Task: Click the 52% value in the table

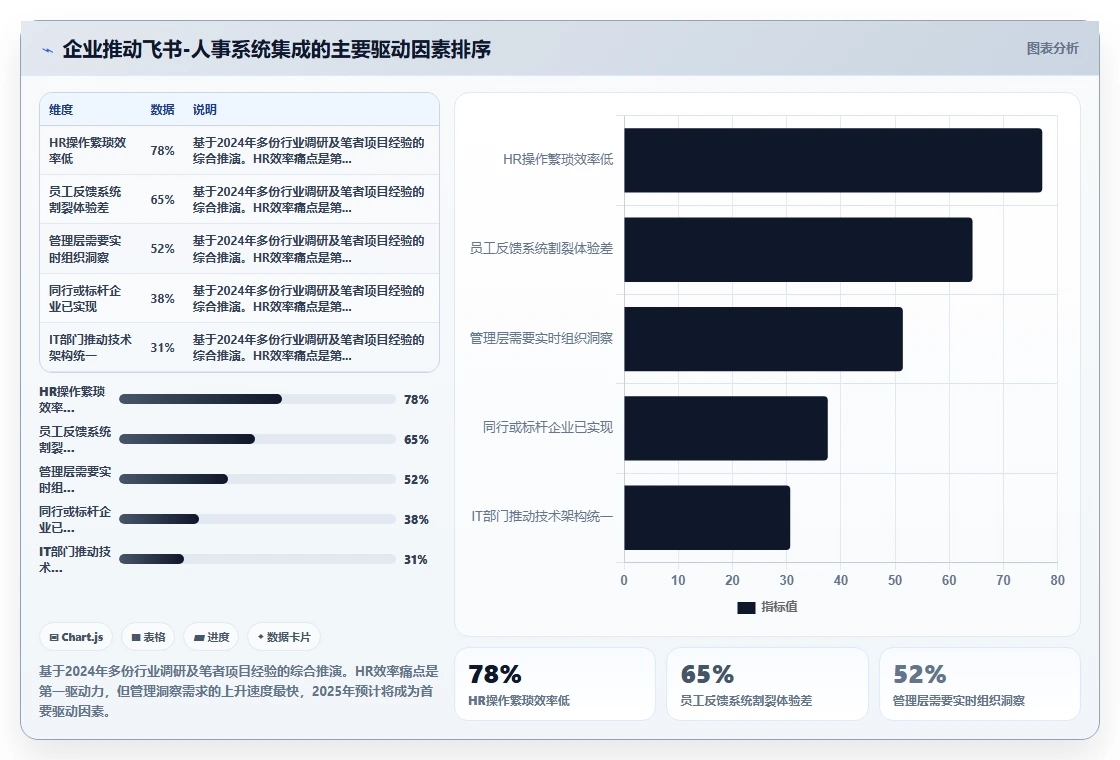Action: 162,249
